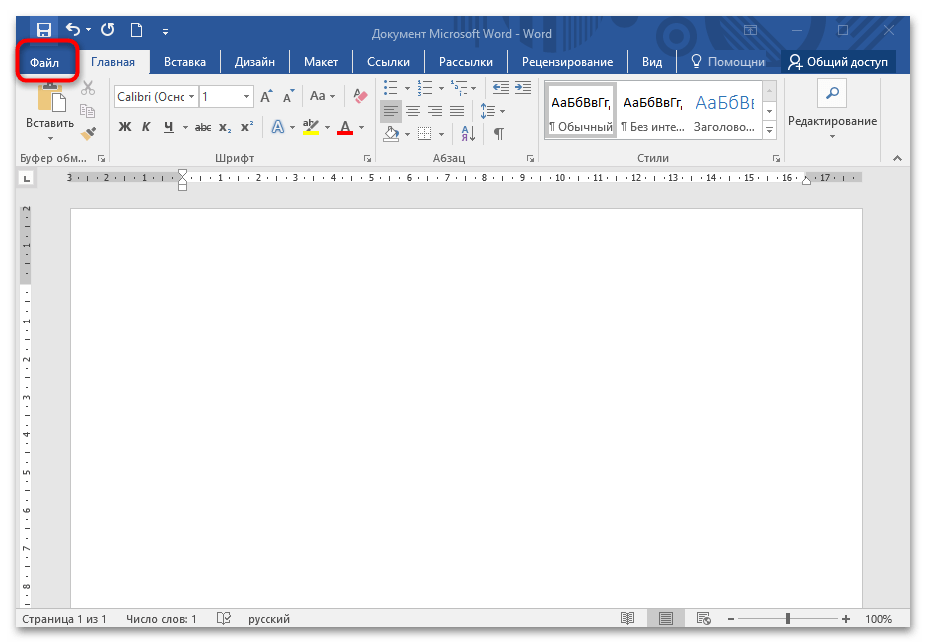Switch to the Главная tab
926x643 pixels.
[x=113, y=62]
